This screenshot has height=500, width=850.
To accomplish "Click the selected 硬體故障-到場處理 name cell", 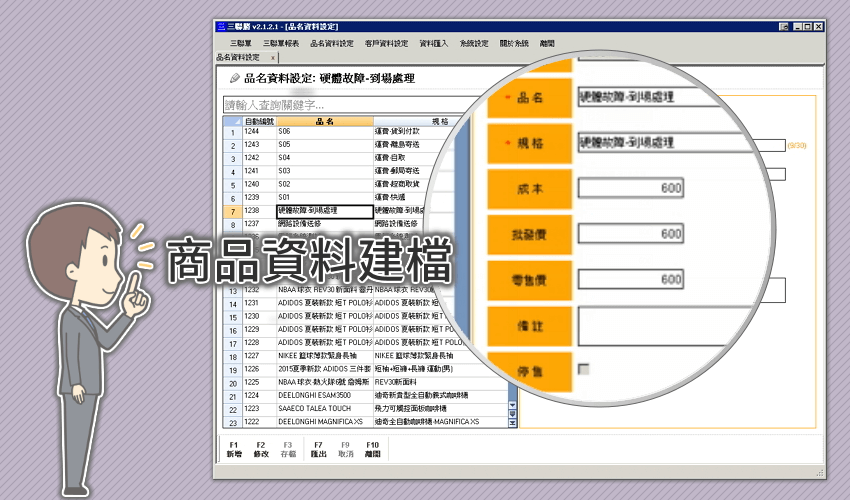I will pyautogui.click(x=325, y=210).
